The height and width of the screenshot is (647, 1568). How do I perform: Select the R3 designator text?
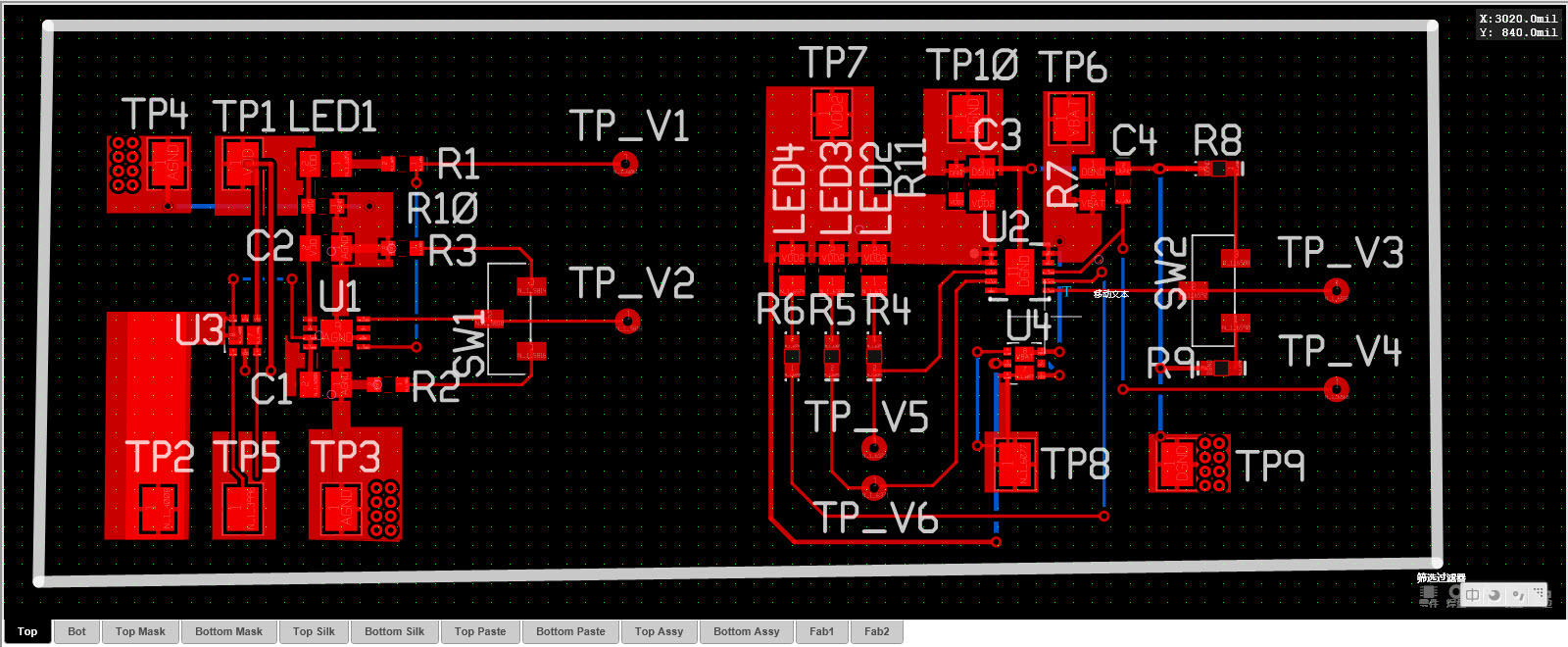click(453, 251)
